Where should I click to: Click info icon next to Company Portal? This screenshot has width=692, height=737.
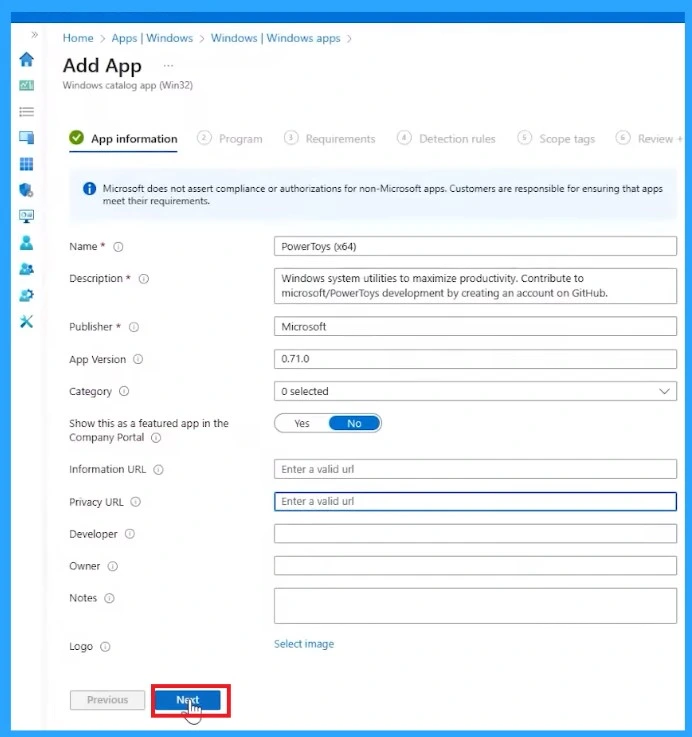coord(156,438)
